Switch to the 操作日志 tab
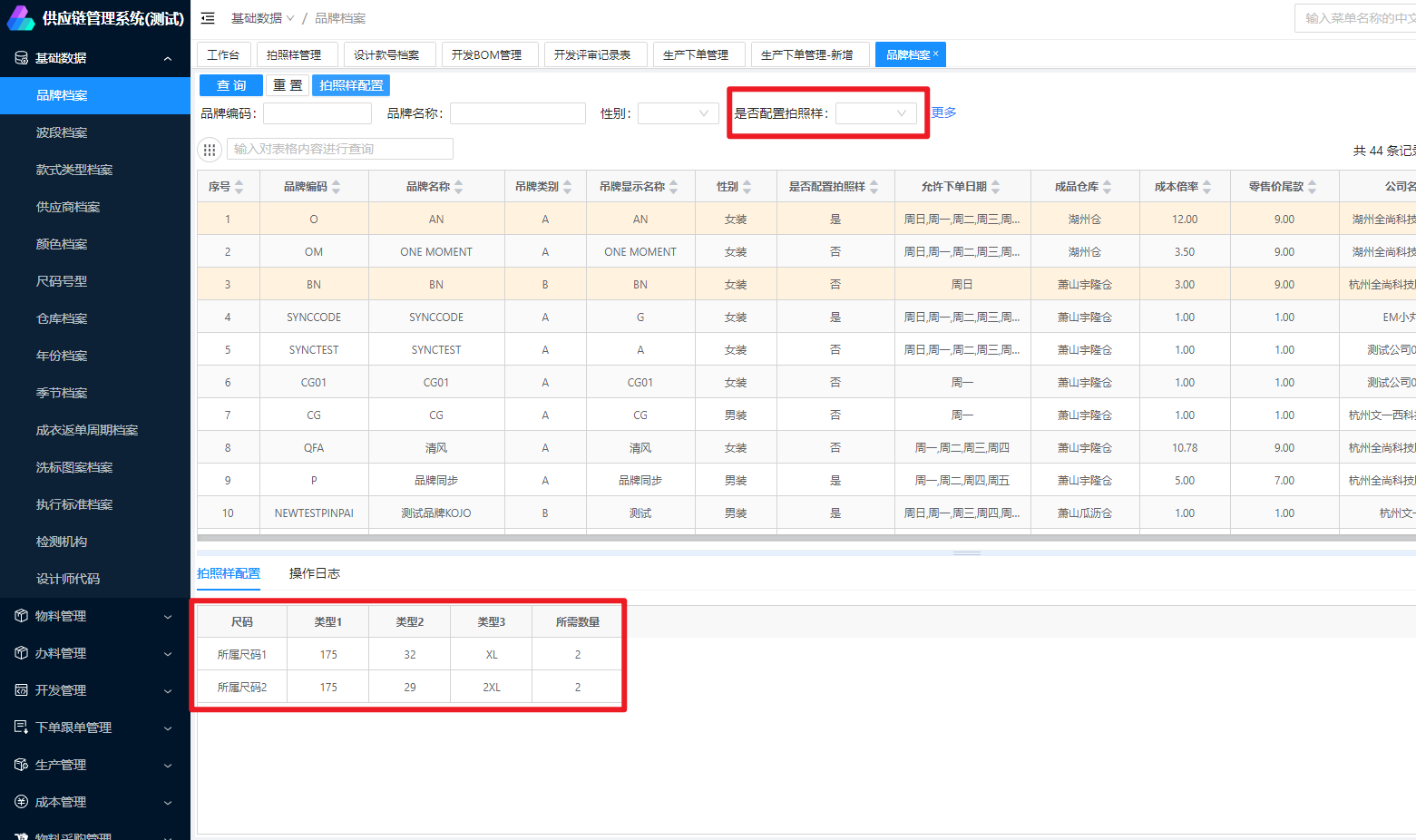 pyautogui.click(x=314, y=573)
